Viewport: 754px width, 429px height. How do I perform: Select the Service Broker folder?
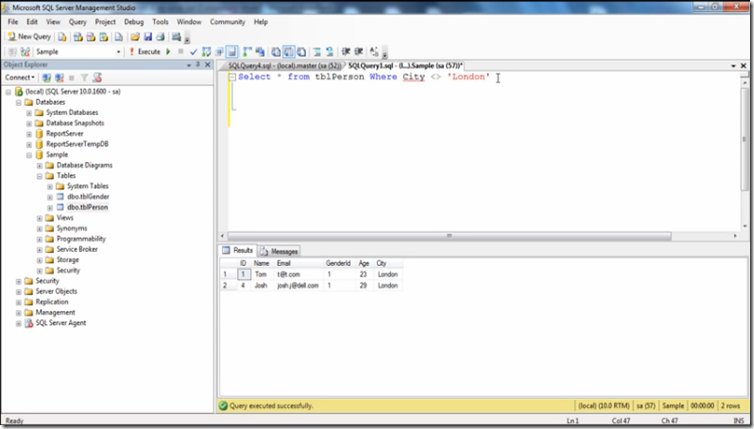[x=77, y=249]
